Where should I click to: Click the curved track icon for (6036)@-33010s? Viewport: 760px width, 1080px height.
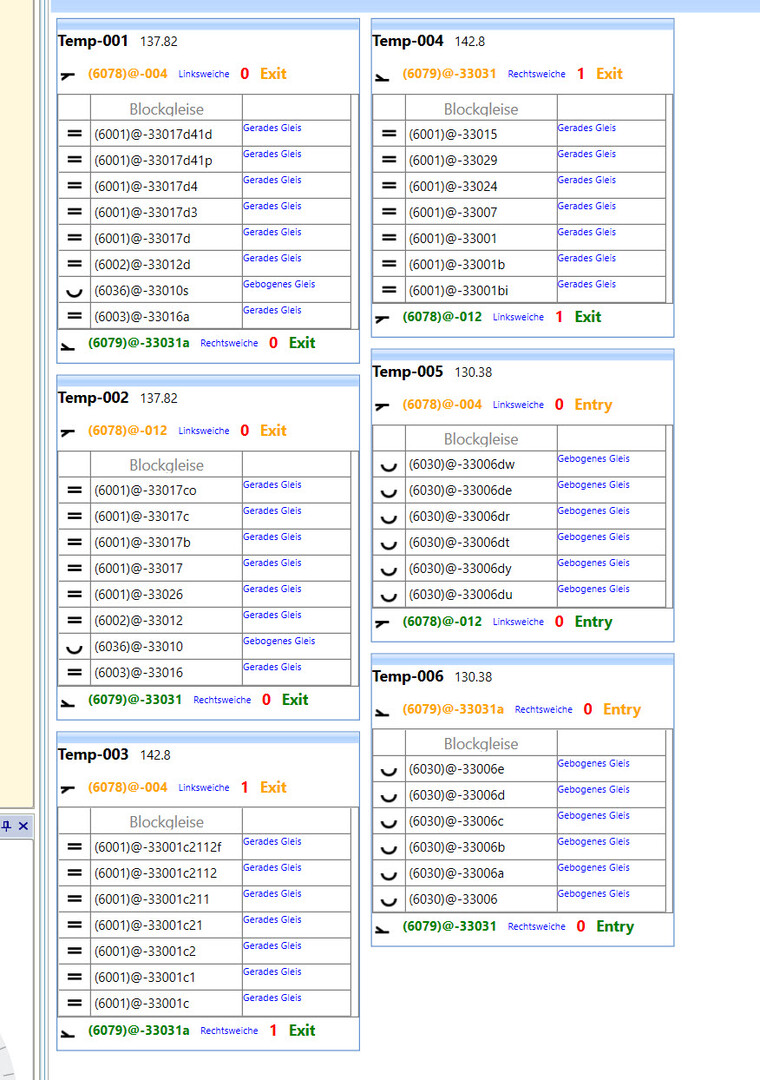point(74,291)
